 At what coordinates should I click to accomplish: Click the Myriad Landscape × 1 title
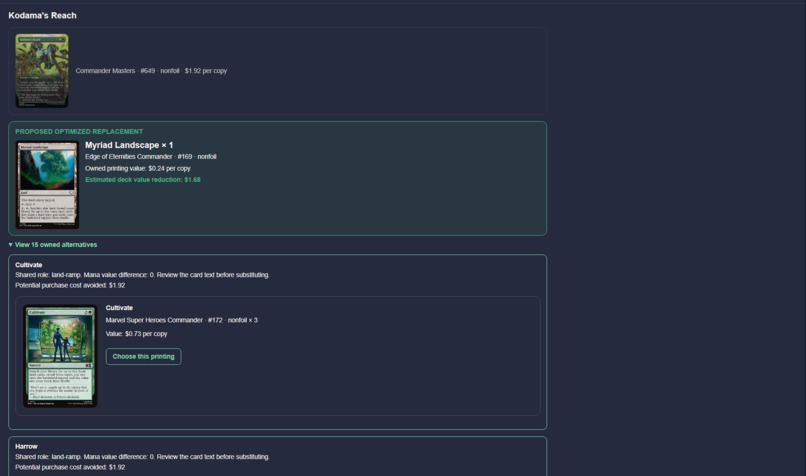click(x=129, y=145)
